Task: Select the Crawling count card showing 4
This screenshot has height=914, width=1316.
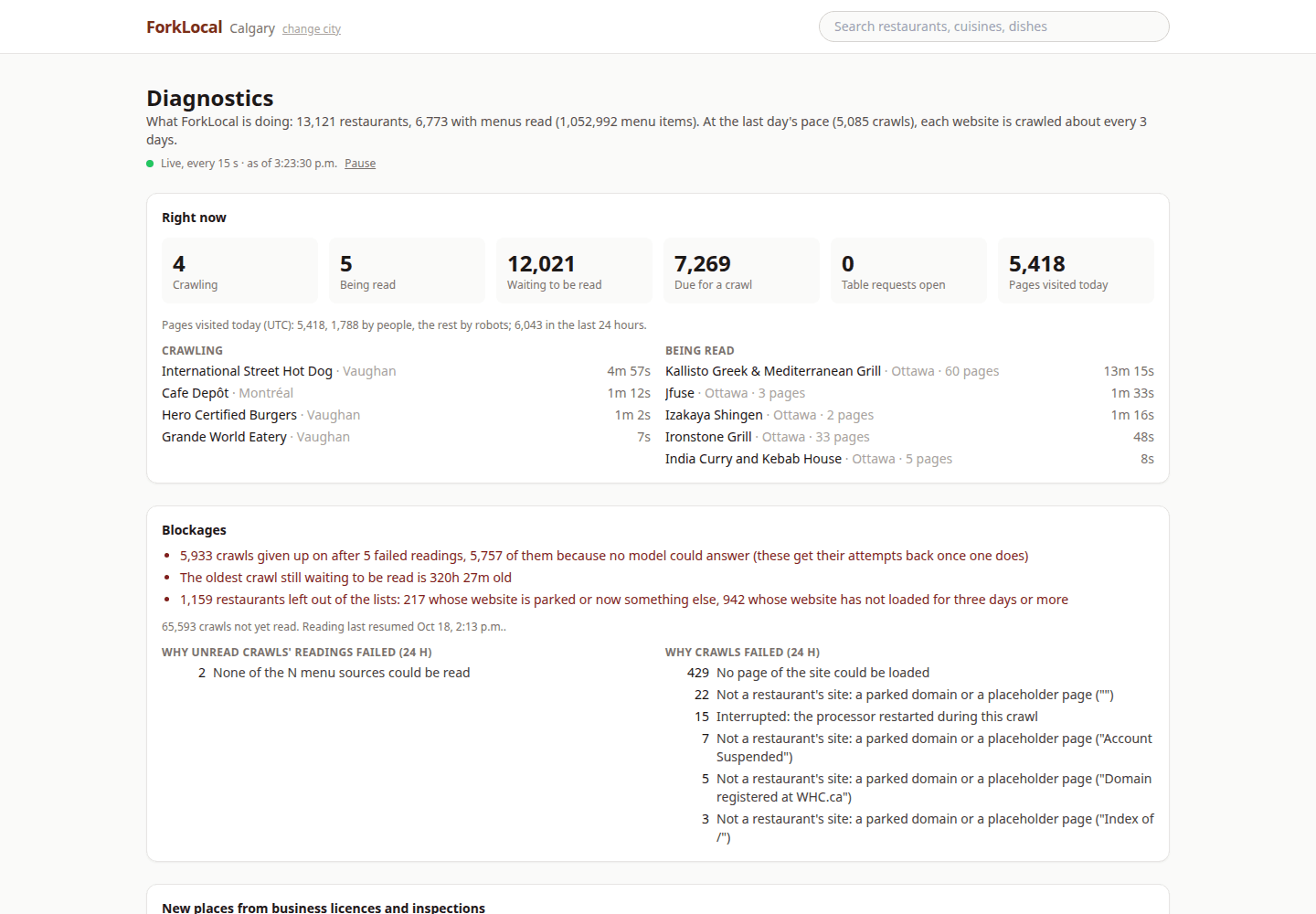Action: point(239,271)
